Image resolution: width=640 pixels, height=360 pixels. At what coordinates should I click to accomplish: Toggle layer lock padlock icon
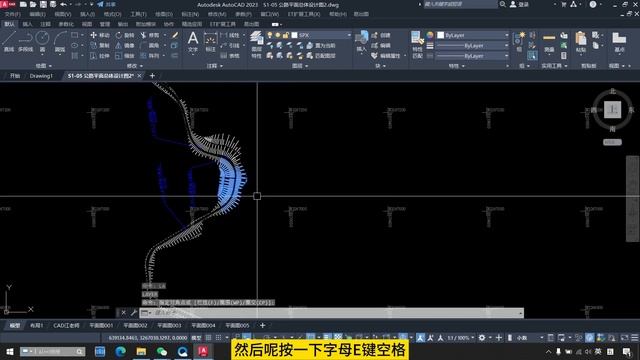[x=285, y=36]
